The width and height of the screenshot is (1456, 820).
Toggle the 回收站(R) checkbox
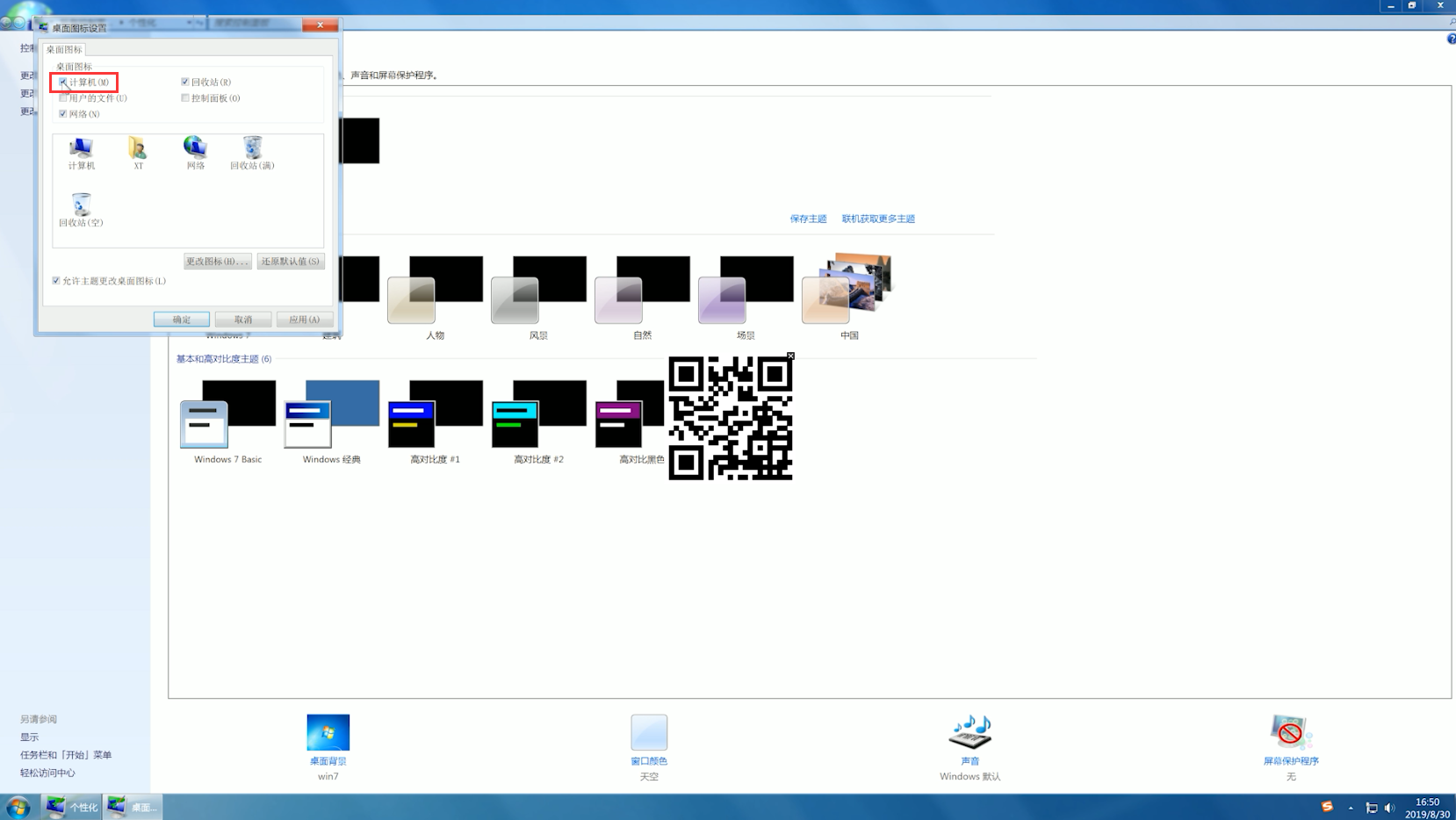pyautogui.click(x=185, y=82)
